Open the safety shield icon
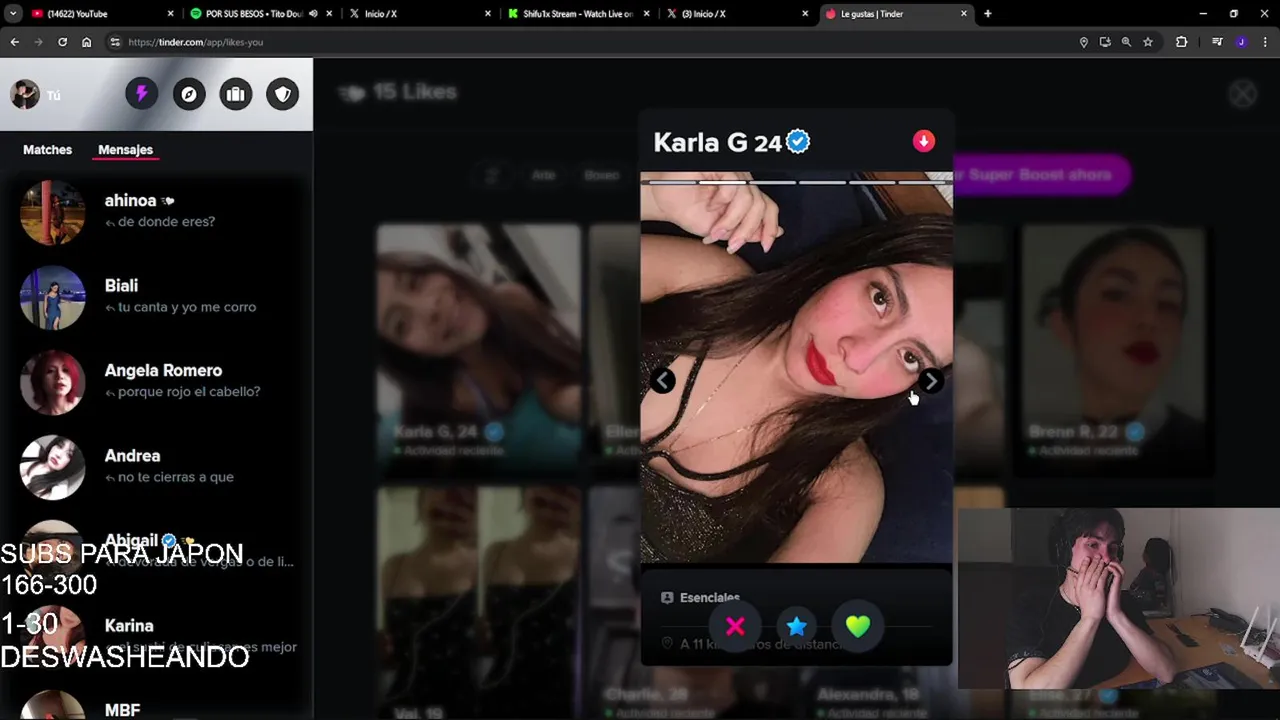 pyautogui.click(x=283, y=94)
